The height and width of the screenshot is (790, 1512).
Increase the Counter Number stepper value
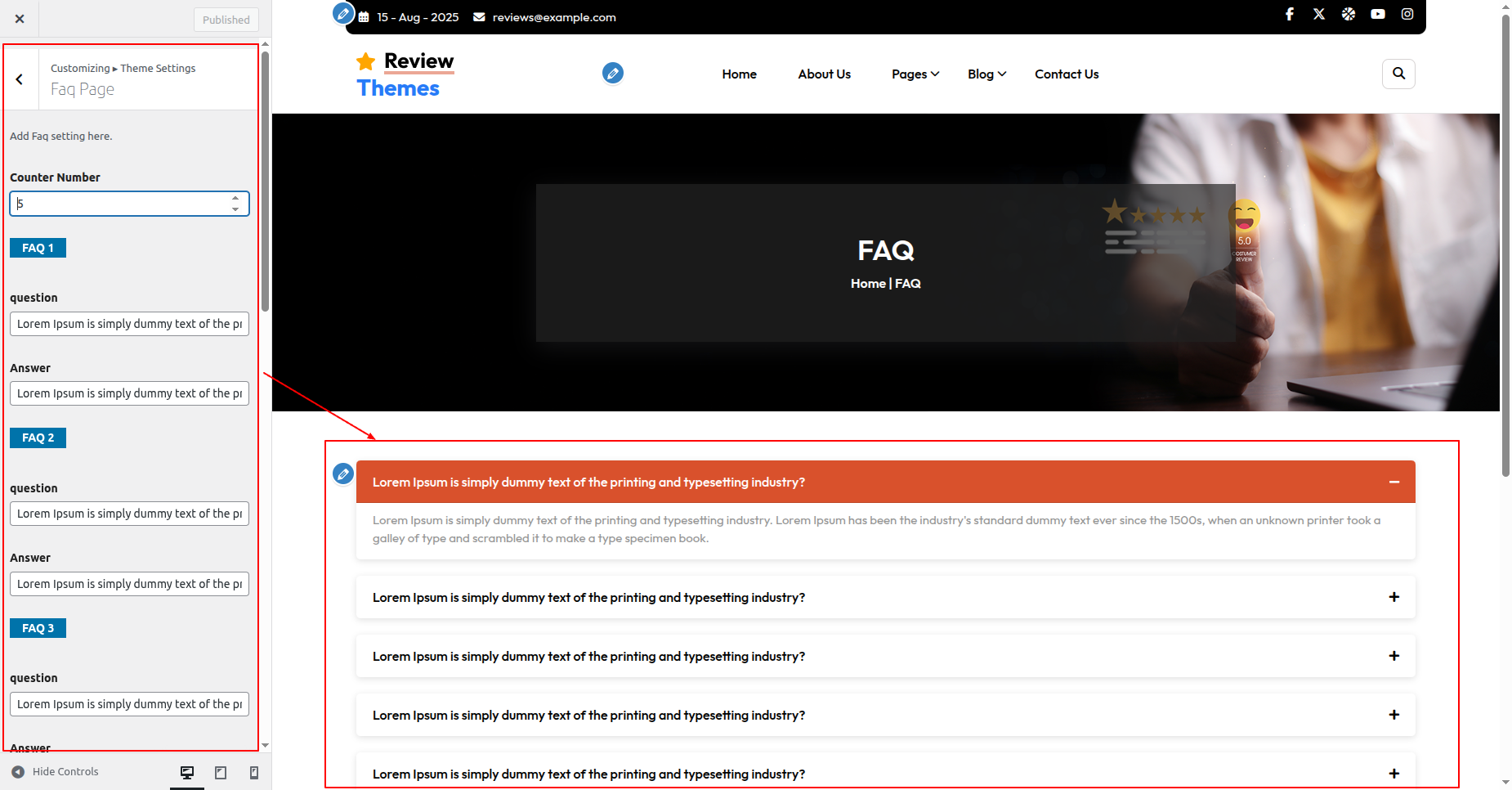coord(235,198)
